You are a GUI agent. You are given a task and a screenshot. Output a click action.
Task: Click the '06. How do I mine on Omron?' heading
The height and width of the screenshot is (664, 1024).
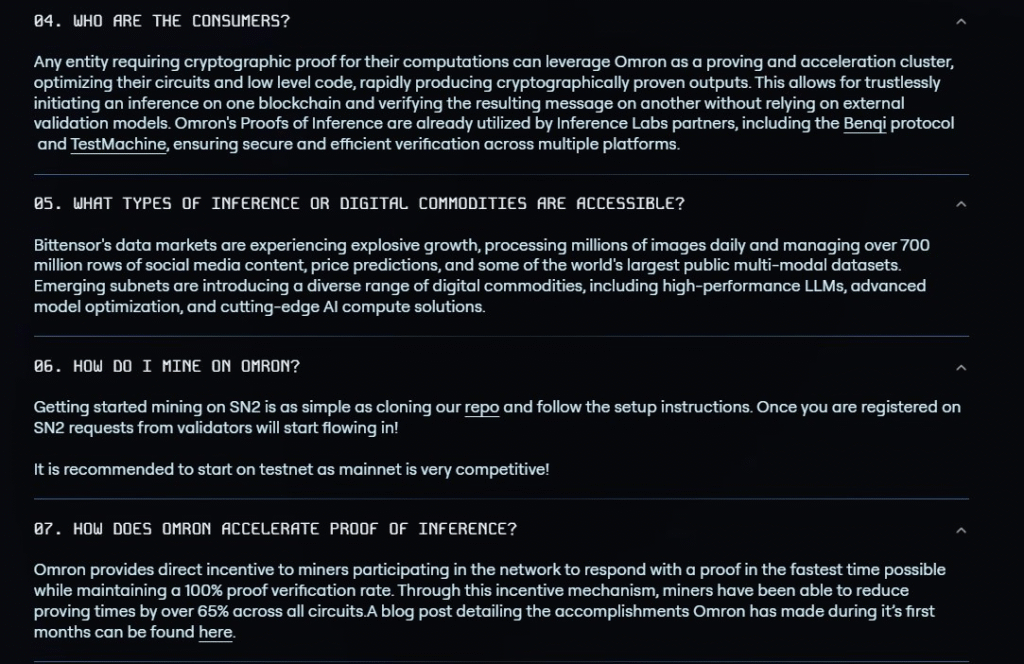(x=167, y=367)
